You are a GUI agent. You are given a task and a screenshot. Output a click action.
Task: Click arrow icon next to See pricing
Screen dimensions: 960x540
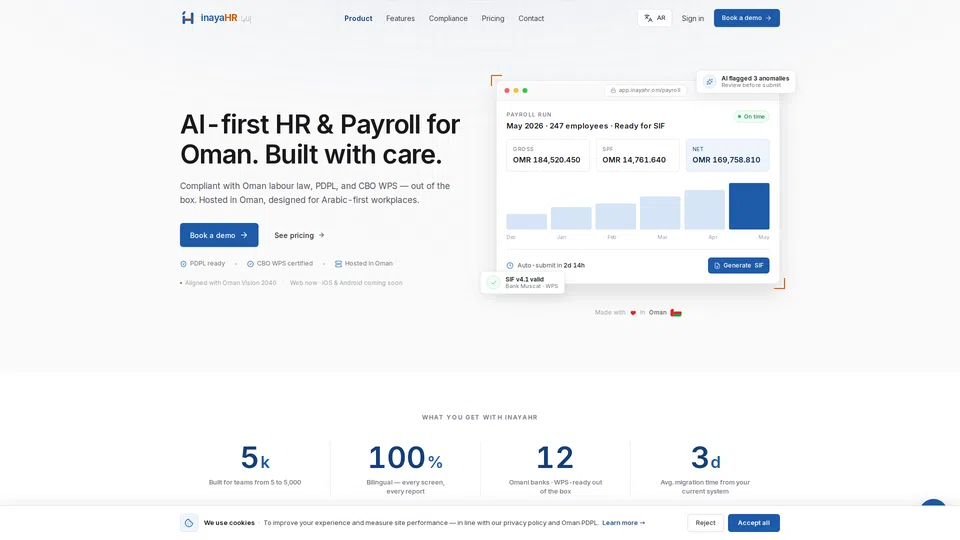[321, 235]
